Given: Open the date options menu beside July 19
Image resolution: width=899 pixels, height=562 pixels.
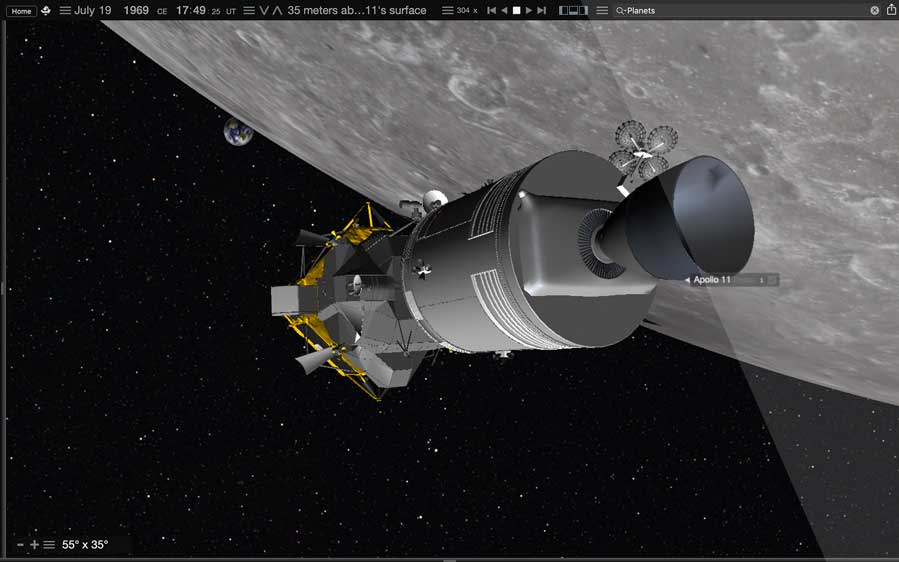Looking at the screenshot, I should click(65, 10).
